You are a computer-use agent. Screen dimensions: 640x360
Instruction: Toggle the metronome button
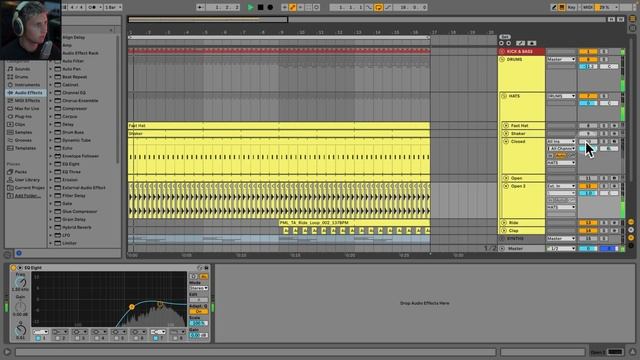(x=93, y=7)
